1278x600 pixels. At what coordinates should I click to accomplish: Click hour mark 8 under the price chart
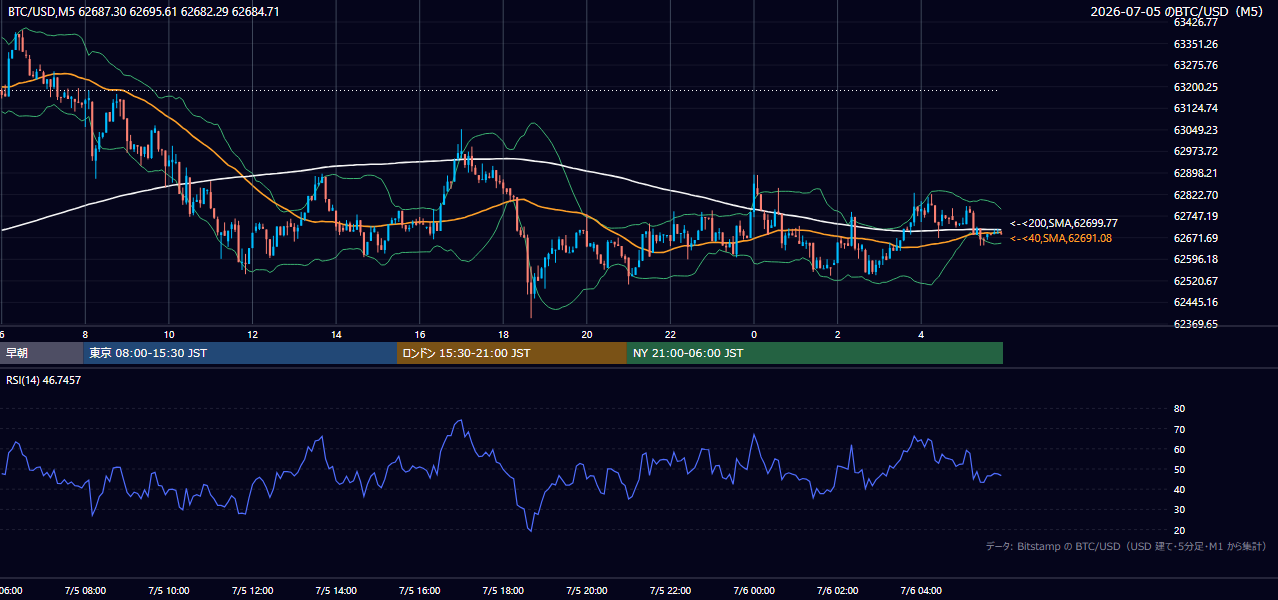pos(85,334)
